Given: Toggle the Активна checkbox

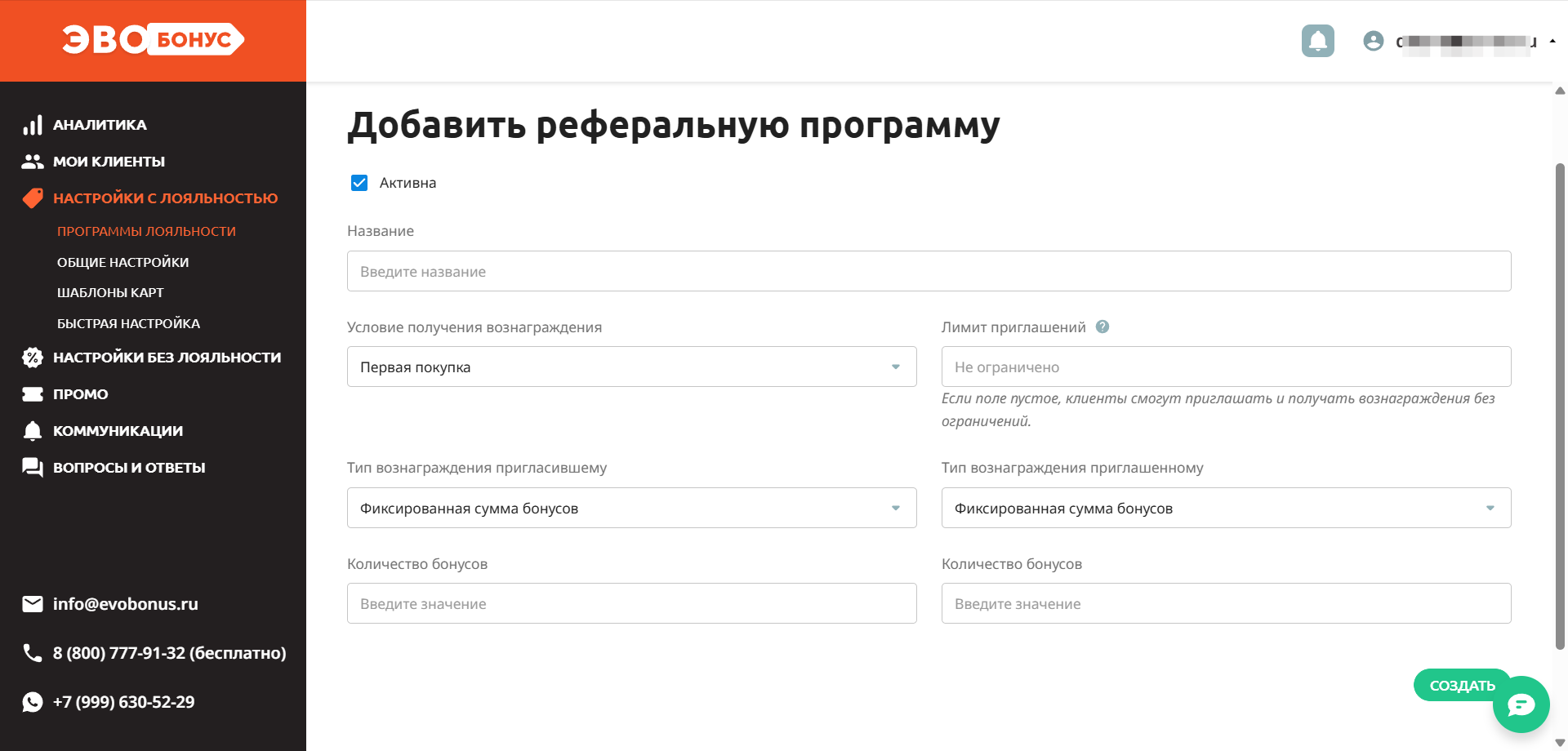Looking at the screenshot, I should pyautogui.click(x=359, y=183).
